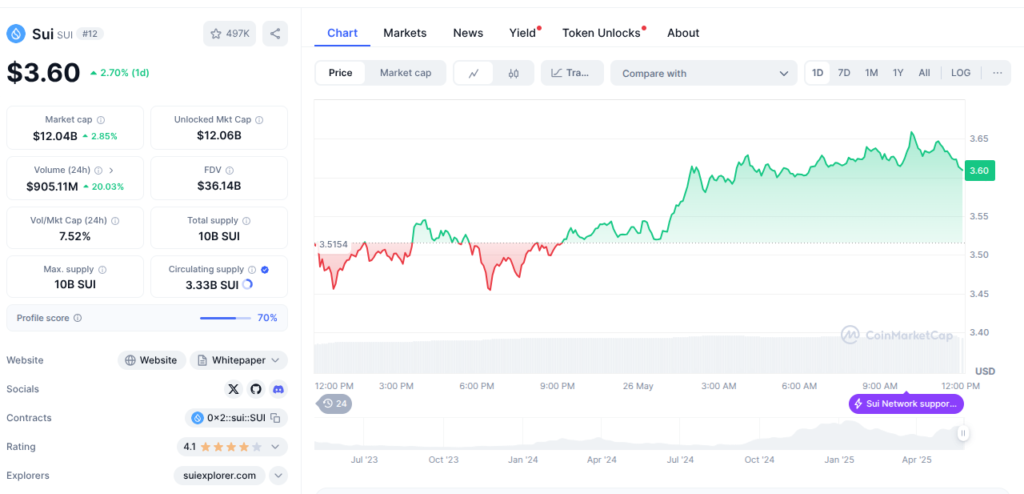
Task: Open the share icon button
Action: click(275, 34)
